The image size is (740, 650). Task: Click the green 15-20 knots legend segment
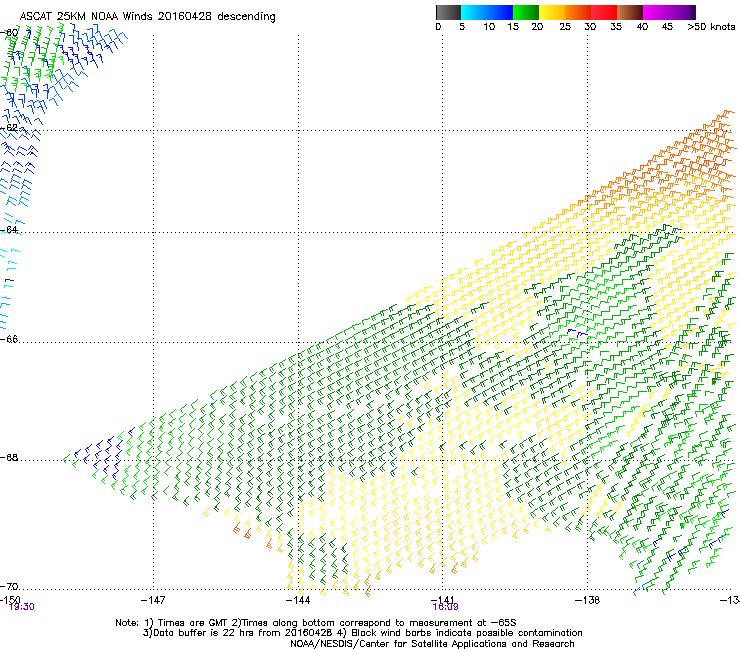click(526, 12)
